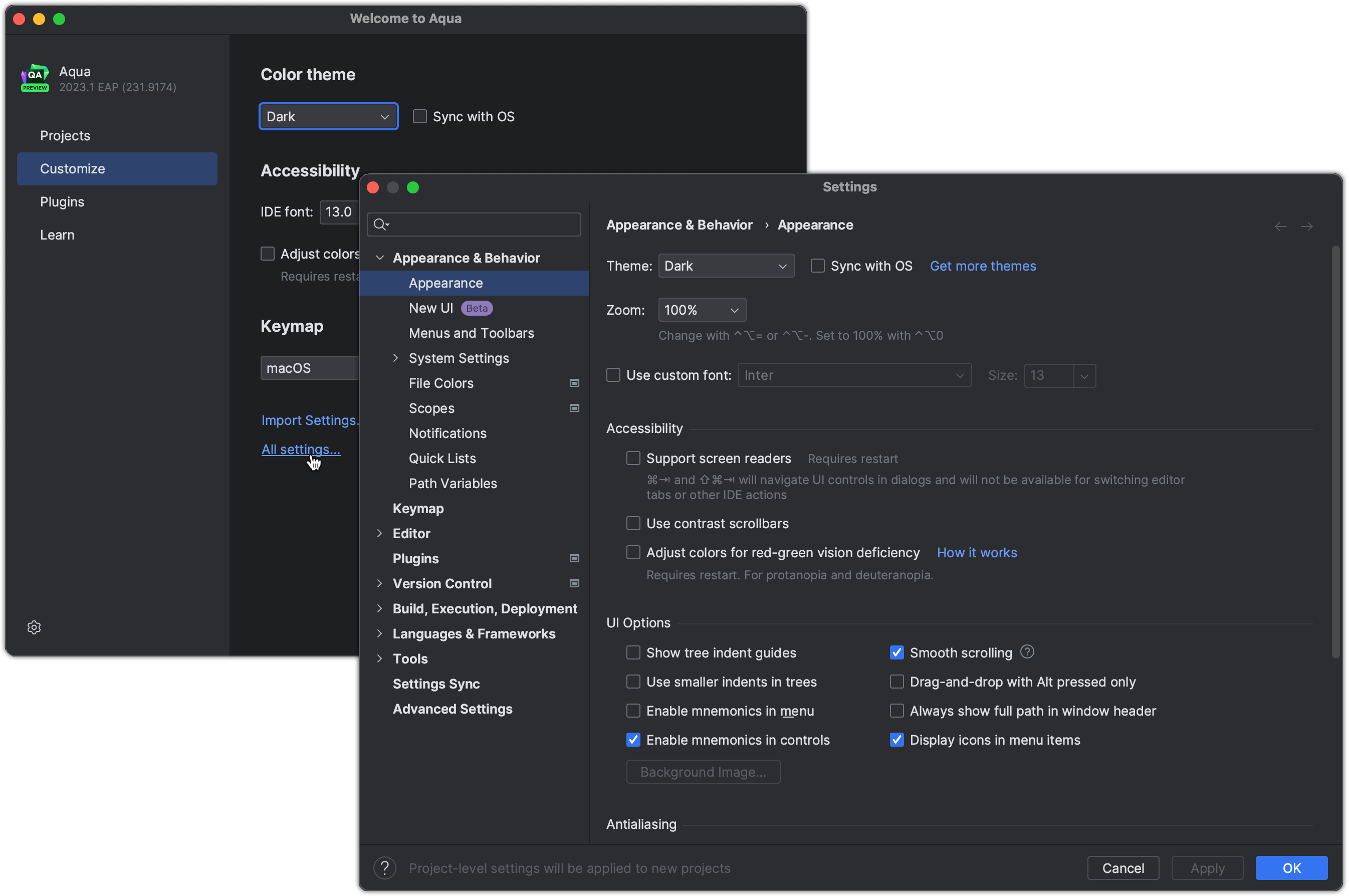Open Keymap in the Settings tree
1349x896 pixels.
[474, 509]
